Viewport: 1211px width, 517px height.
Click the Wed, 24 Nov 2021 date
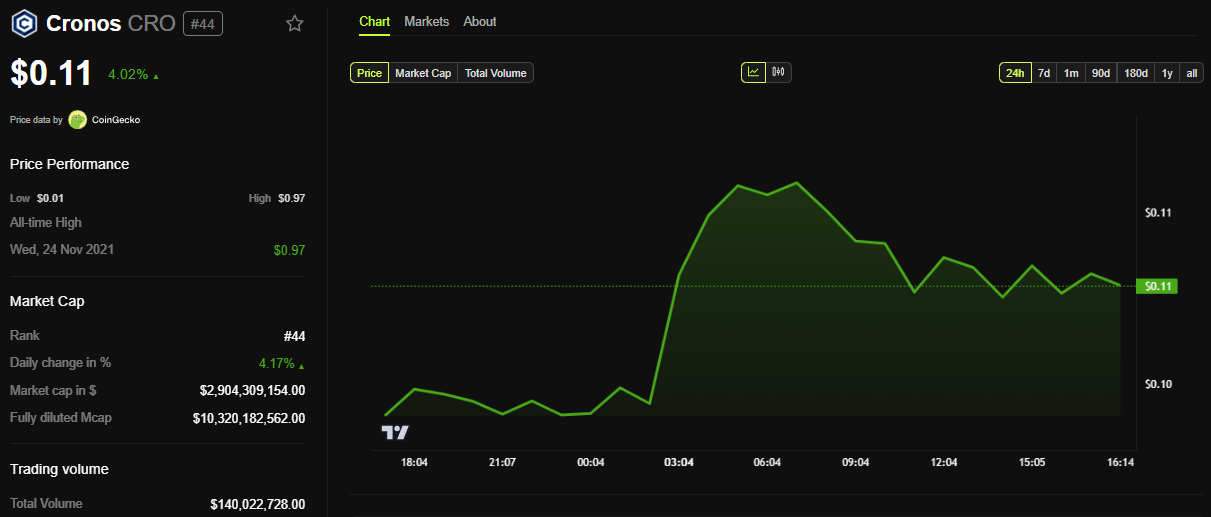(x=62, y=249)
